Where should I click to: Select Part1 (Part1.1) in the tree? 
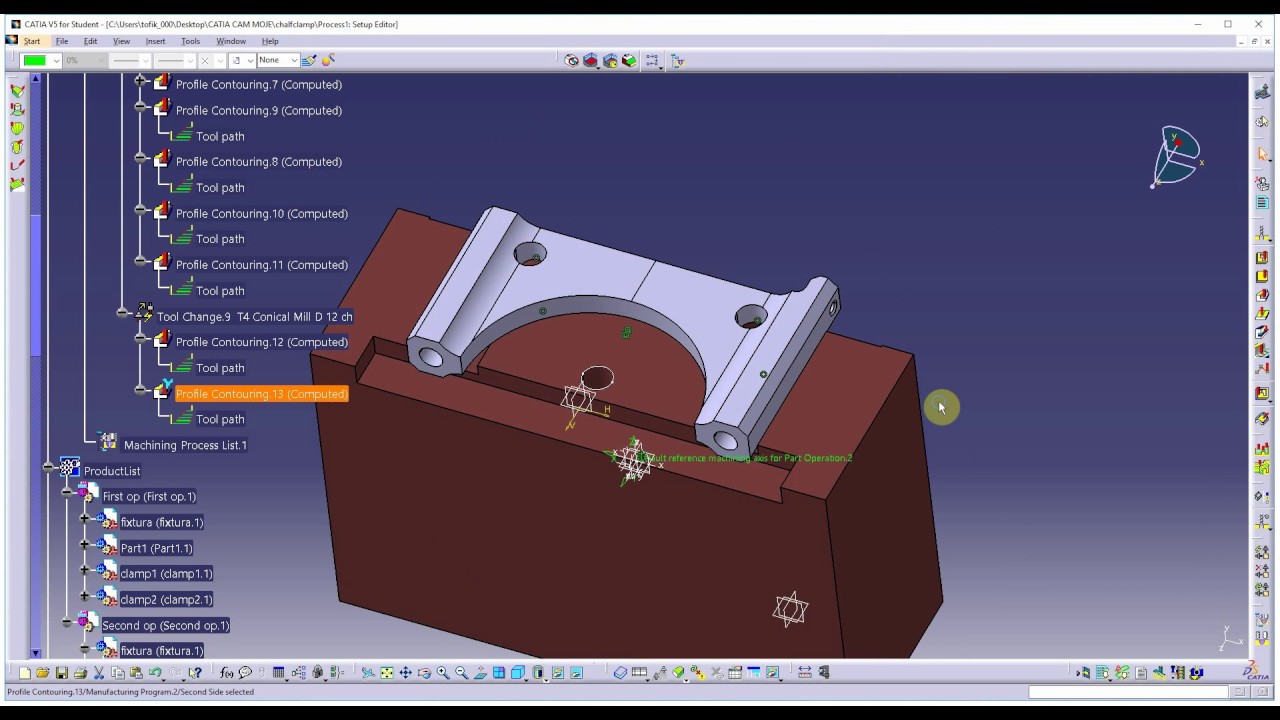pos(156,548)
